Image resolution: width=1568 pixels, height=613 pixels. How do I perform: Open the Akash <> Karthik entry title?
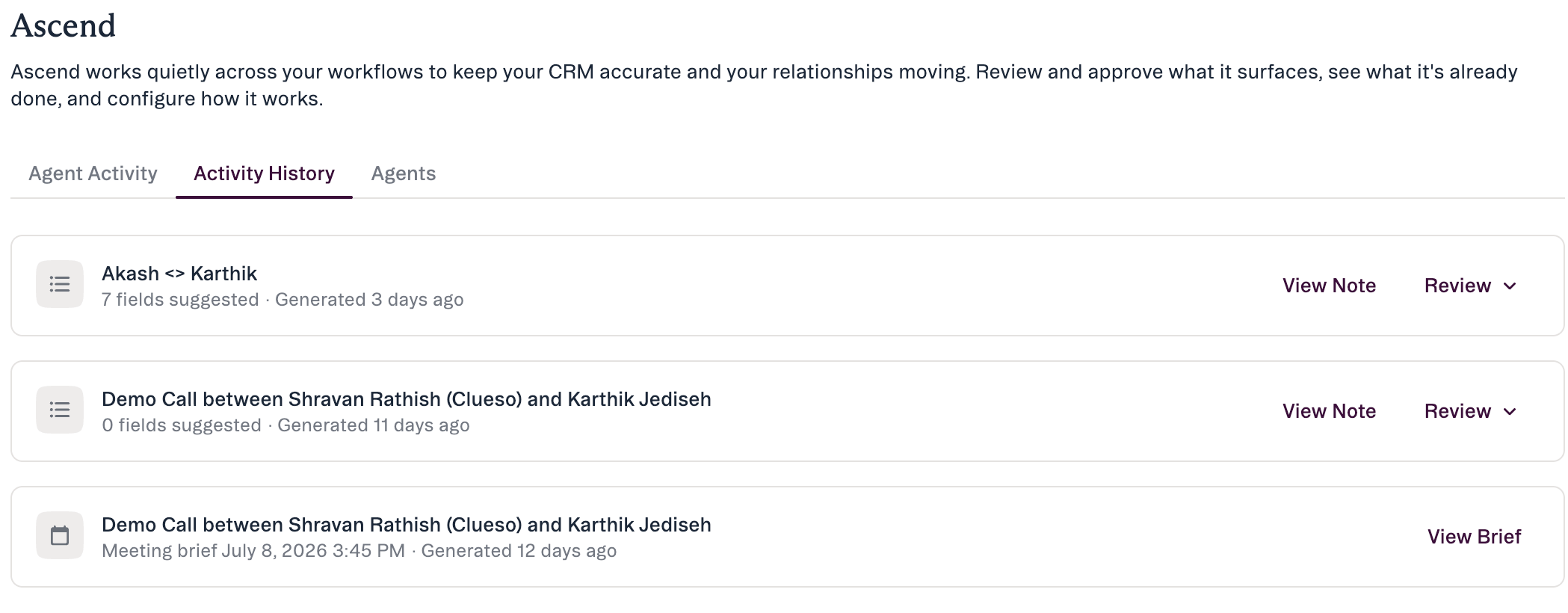[179, 274]
